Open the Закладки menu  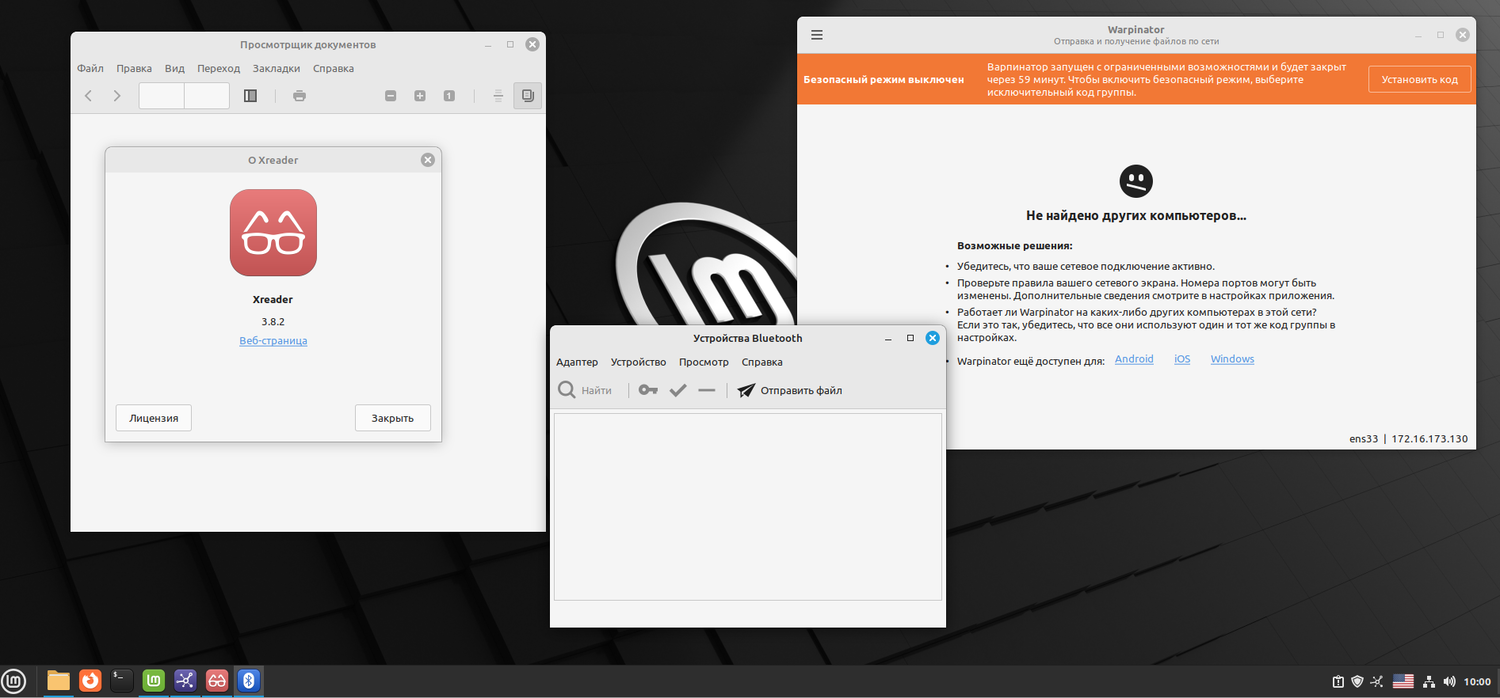[x=276, y=69]
